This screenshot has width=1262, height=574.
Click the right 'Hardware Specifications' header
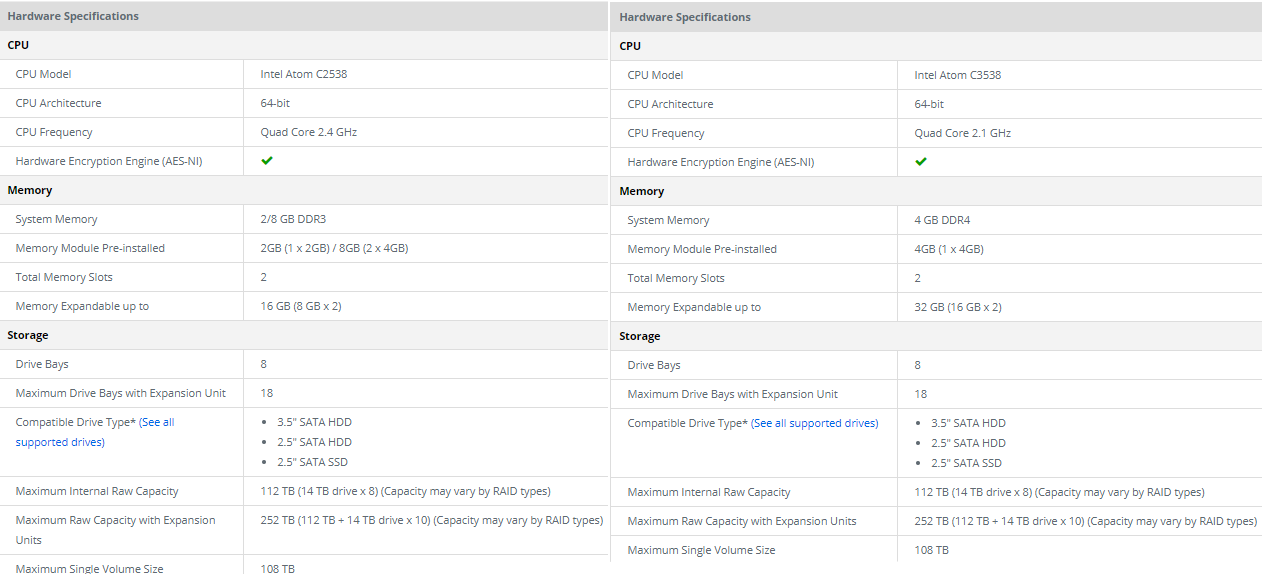(x=685, y=17)
